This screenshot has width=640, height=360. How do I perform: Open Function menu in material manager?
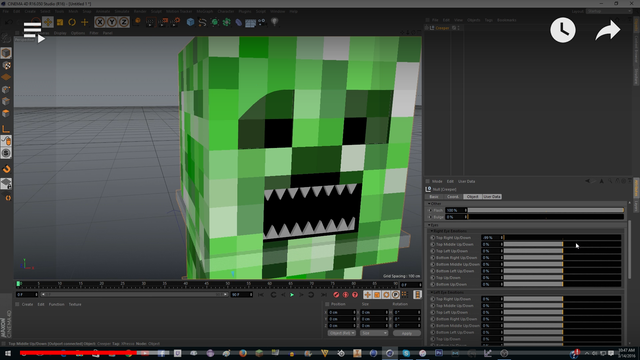(56, 304)
